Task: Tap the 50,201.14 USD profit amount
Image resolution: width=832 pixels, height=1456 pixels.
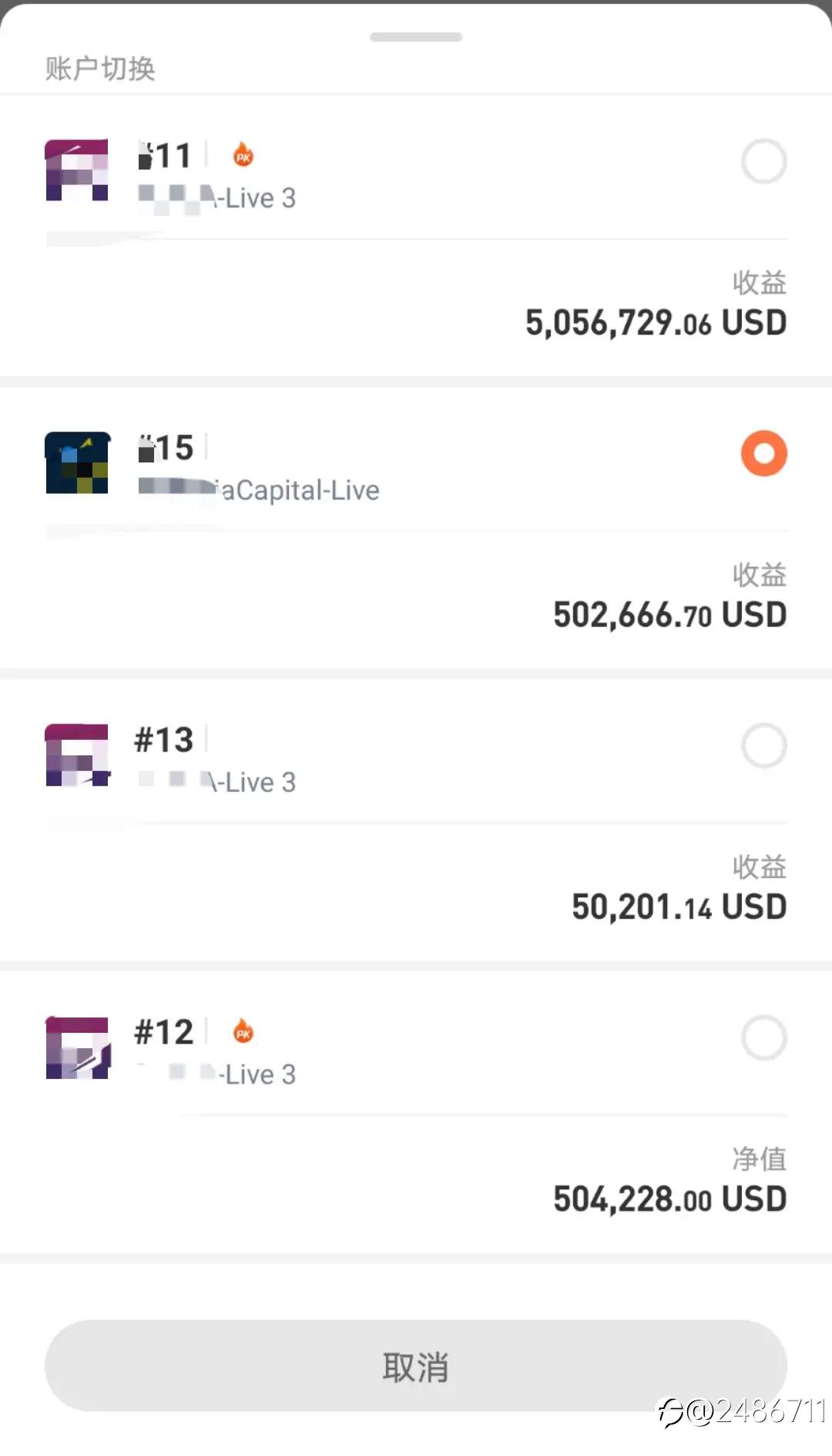Action: point(679,907)
